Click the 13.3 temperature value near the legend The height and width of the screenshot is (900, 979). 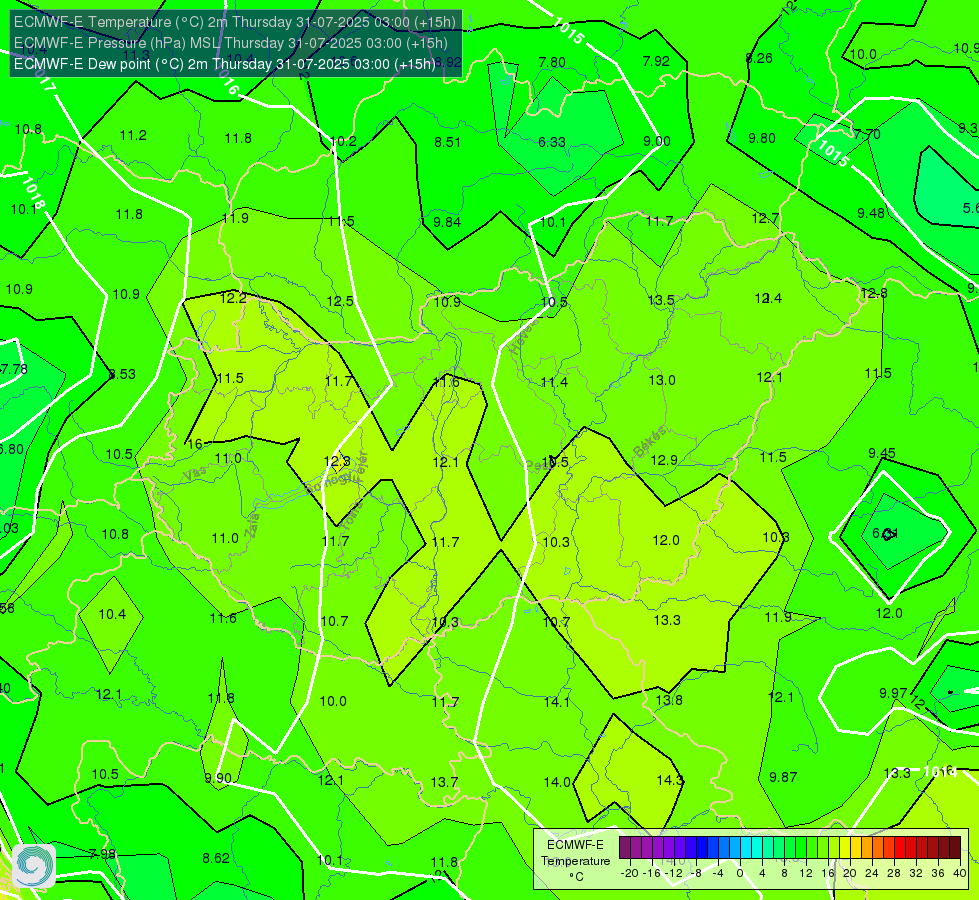(897, 773)
